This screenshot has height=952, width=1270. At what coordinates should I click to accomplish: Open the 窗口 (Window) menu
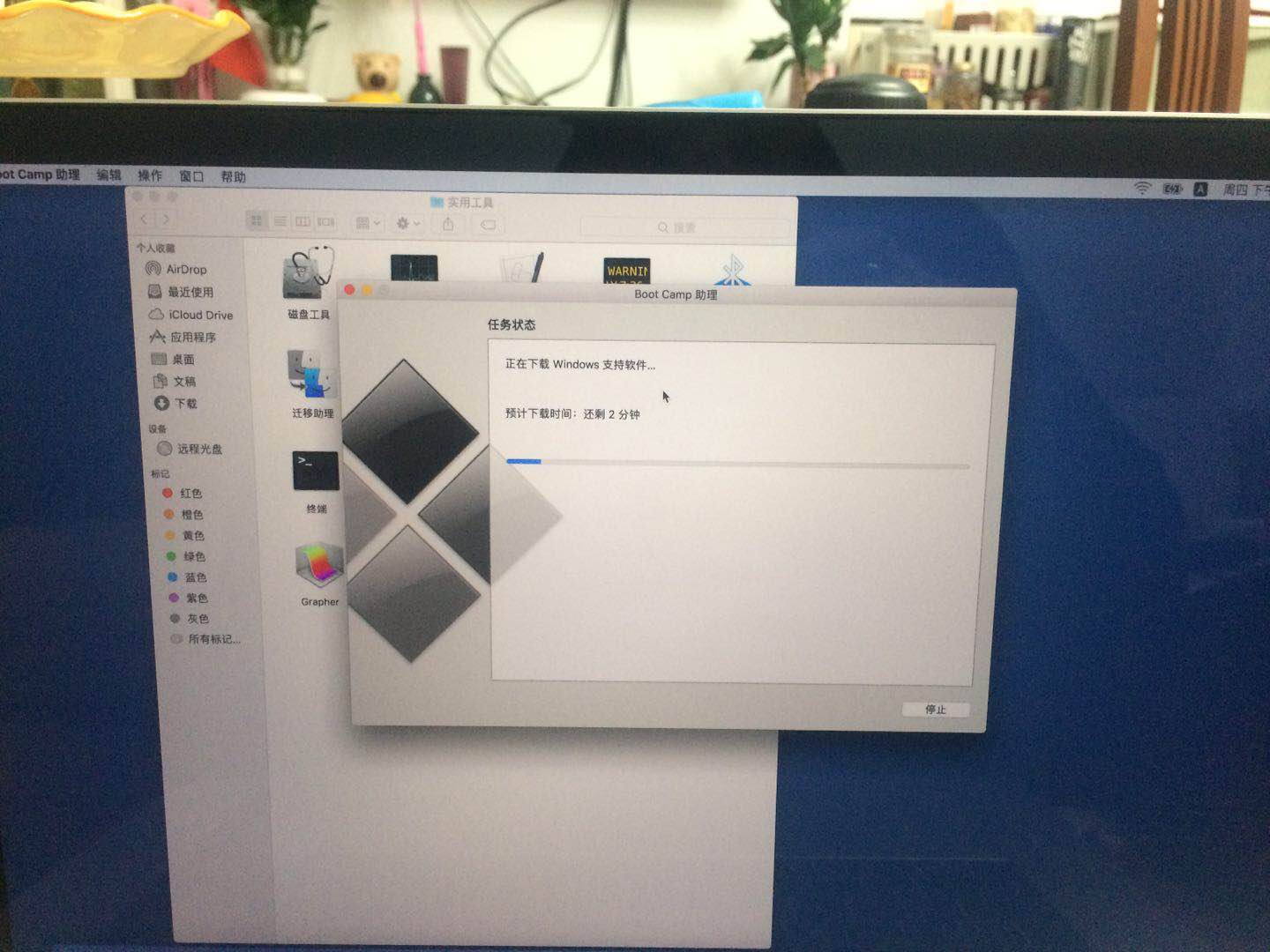(x=191, y=176)
